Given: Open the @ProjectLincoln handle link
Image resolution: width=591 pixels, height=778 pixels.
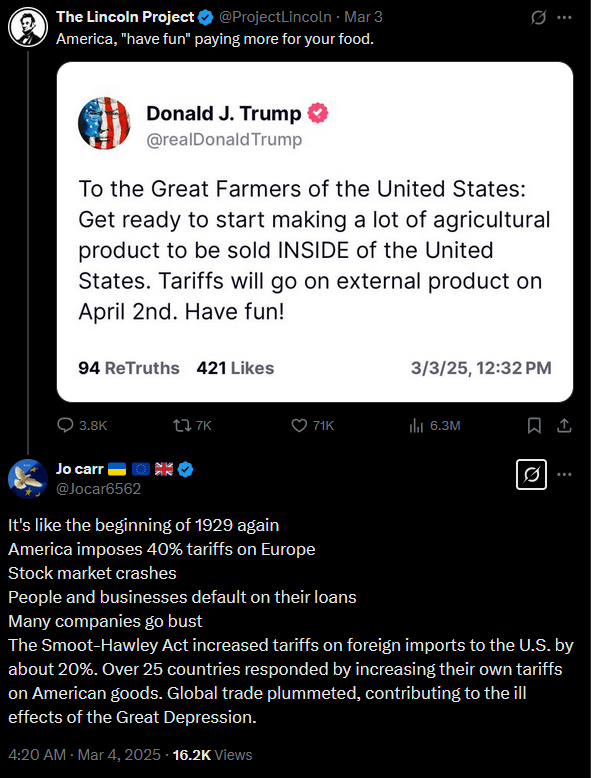Looking at the screenshot, I should tap(275, 17).
